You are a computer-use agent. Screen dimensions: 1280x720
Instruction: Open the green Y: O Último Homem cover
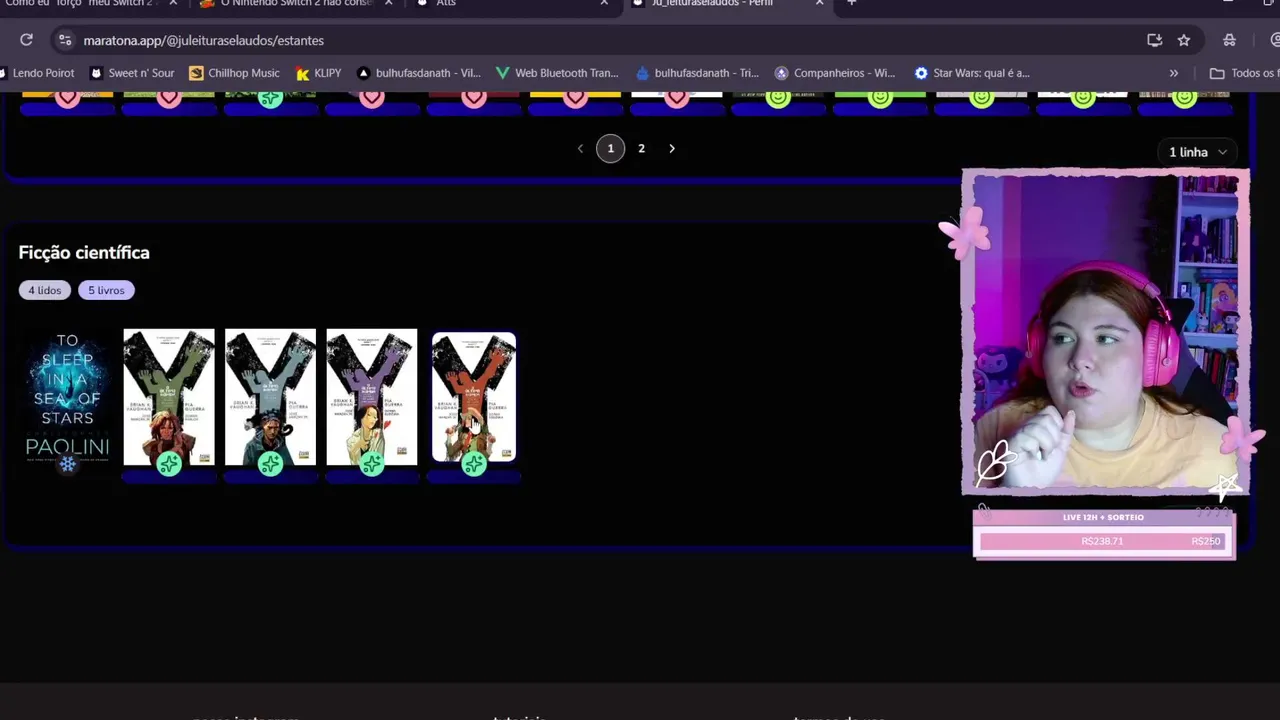point(169,397)
